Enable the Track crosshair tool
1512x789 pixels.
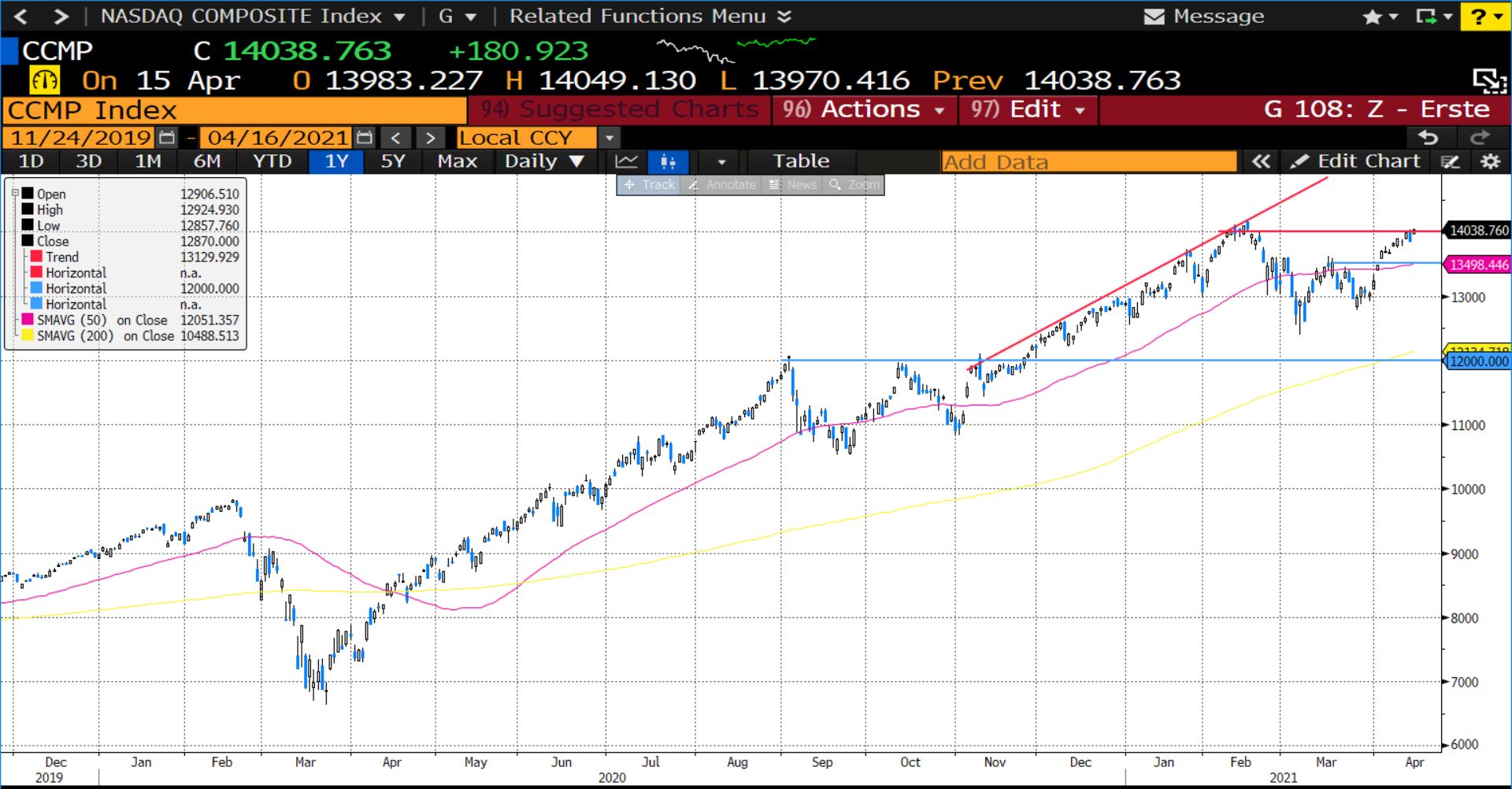650,184
